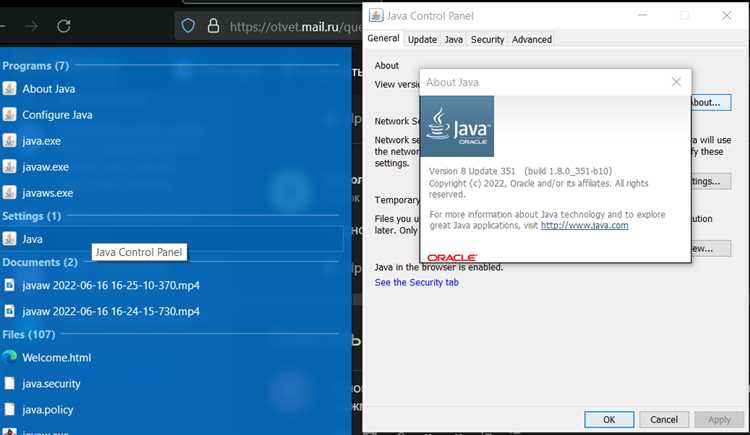Click OK in Java Control Panel
This screenshot has width=750, height=435.
(x=609, y=420)
